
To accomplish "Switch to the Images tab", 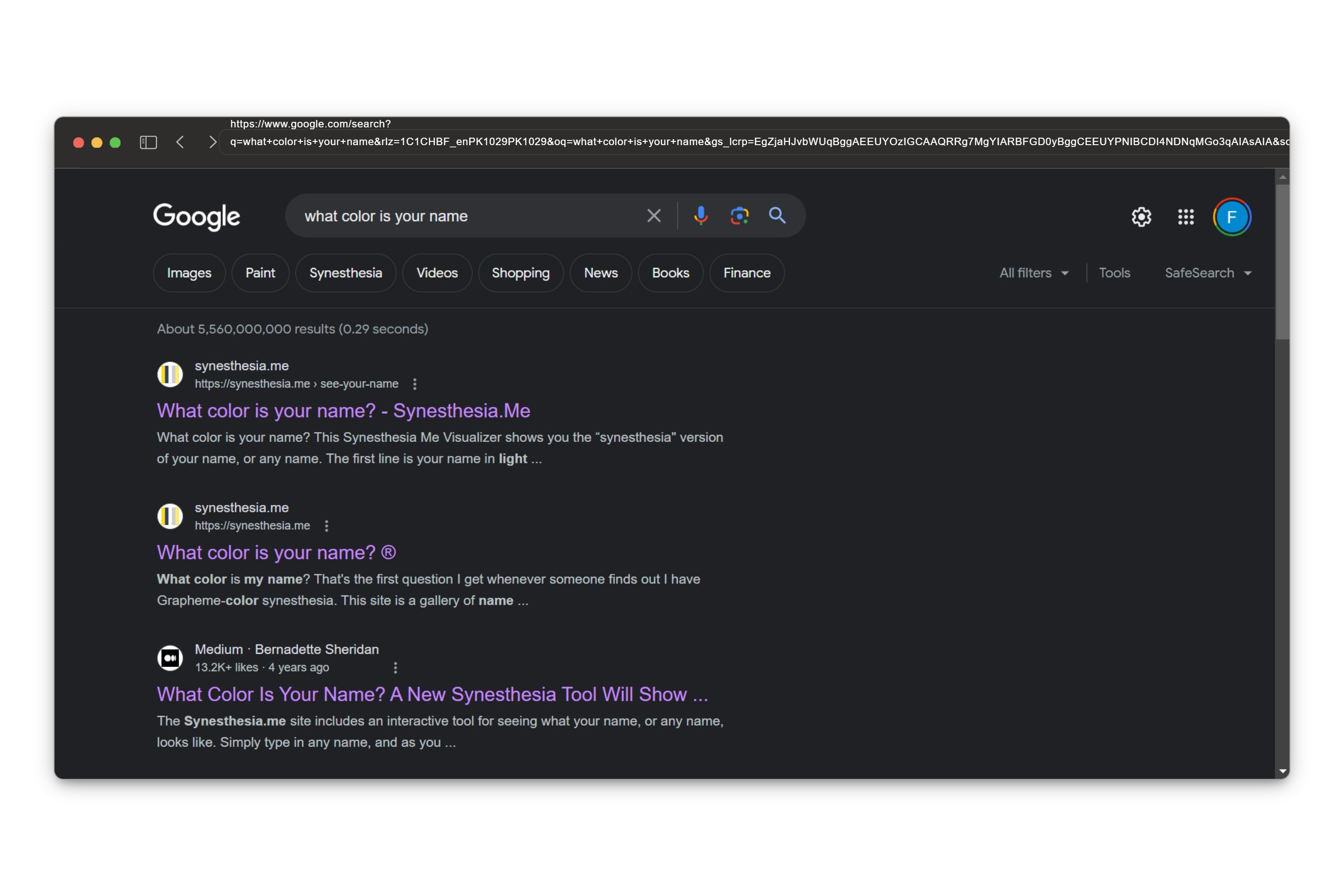I will (x=189, y=273).
